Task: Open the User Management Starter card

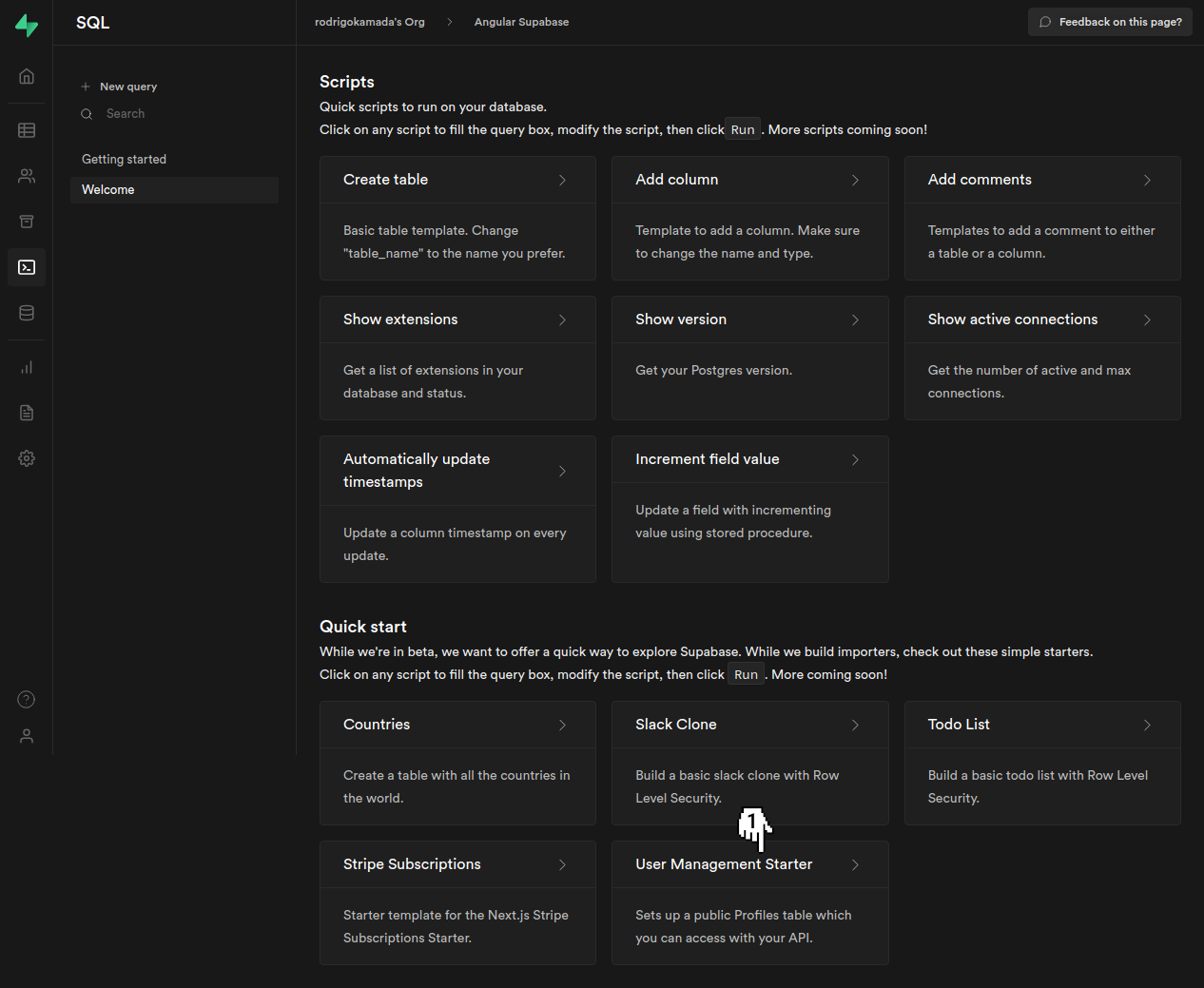Action: [x=749, y=903]
